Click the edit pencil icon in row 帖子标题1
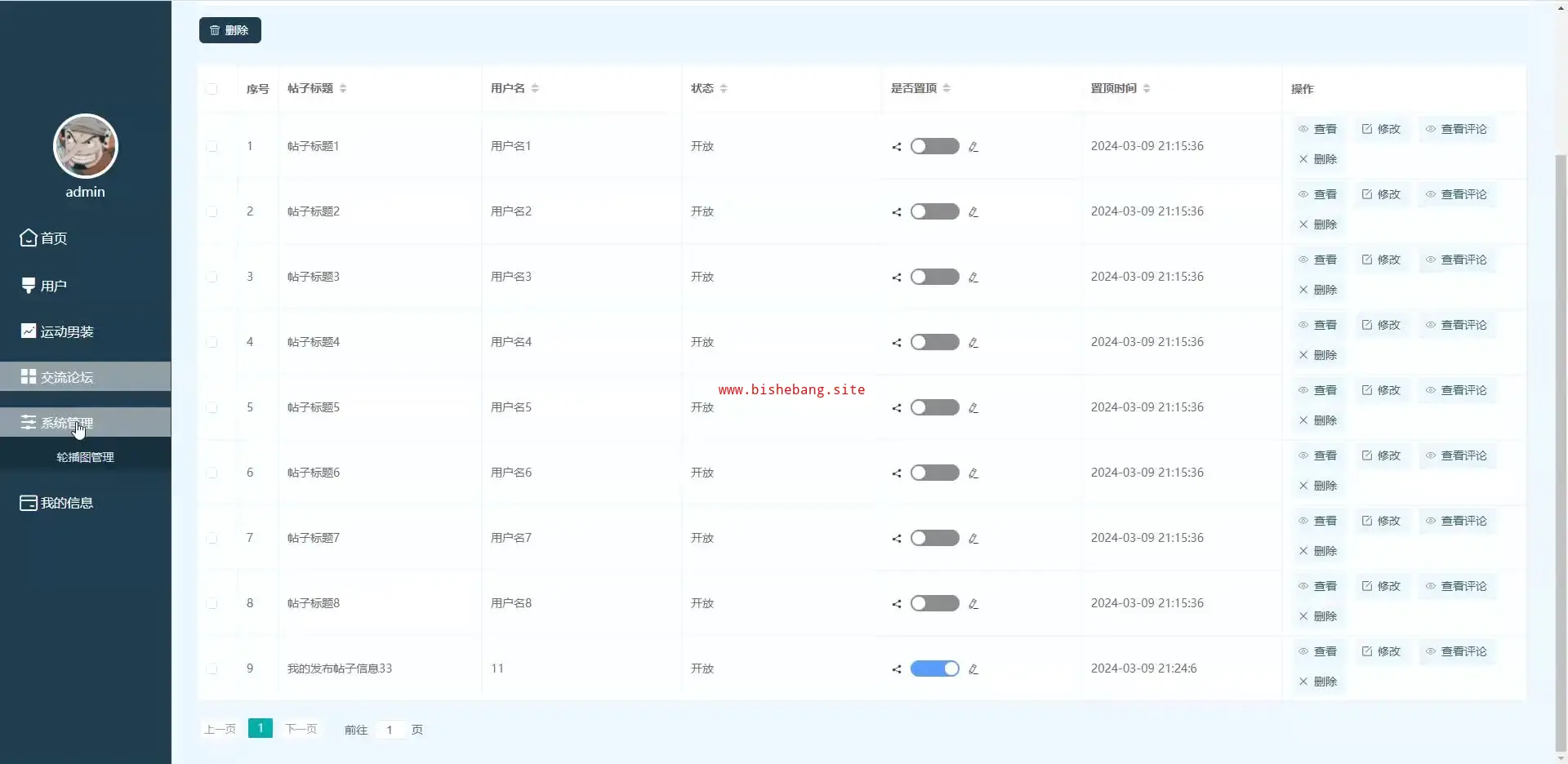This screenshot has height=764, width=1568. [973, 147]
